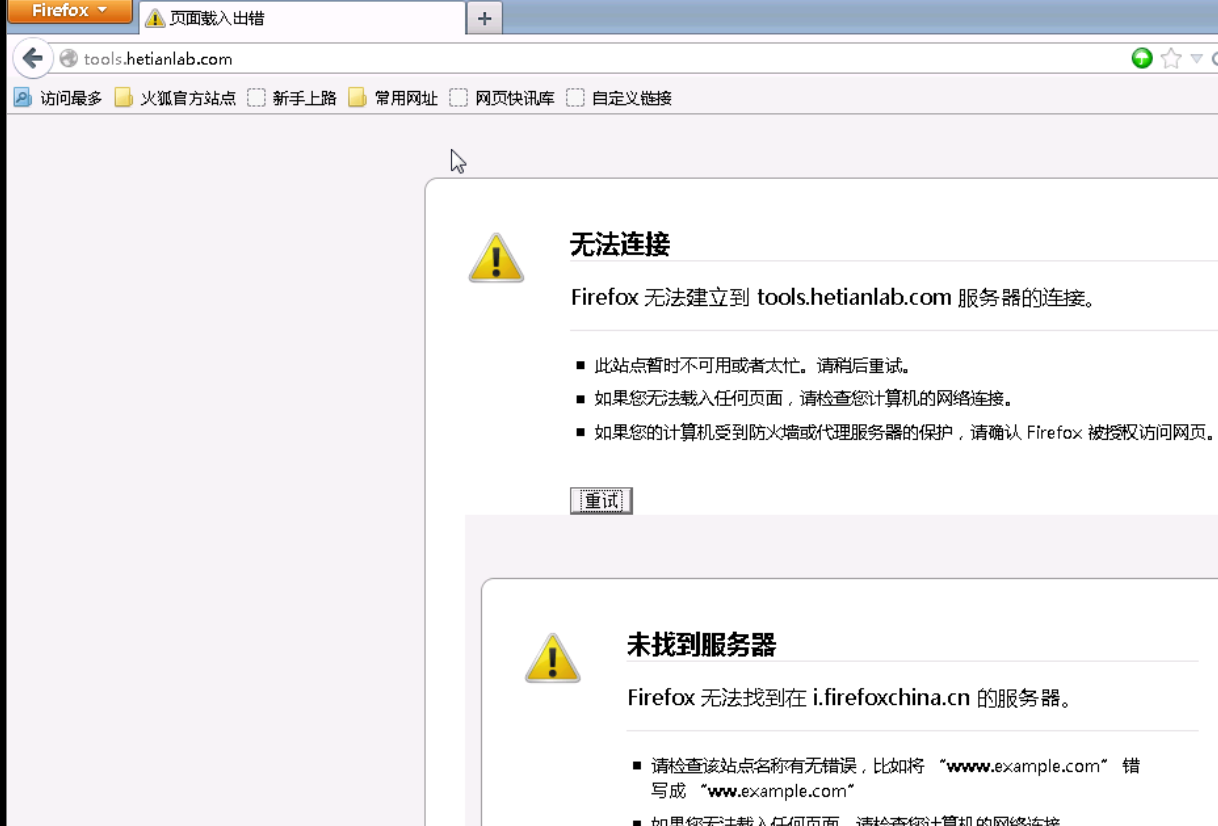Image resolution: width=1218 pixels, height=826 pixels.
Task: Go back with the back arrow button
Action: 32,58
